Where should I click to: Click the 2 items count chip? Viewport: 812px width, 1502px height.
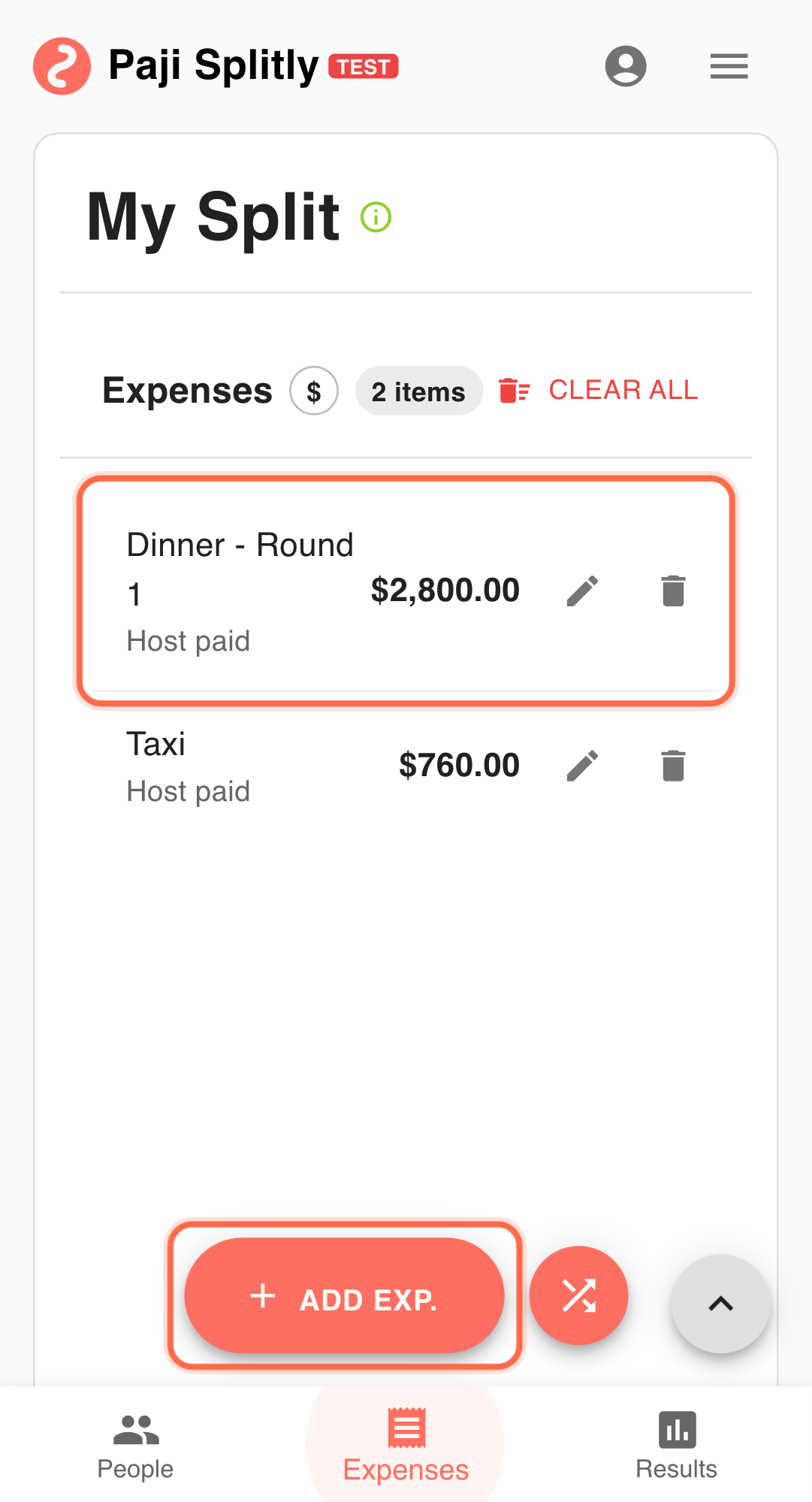coord(418,391)
